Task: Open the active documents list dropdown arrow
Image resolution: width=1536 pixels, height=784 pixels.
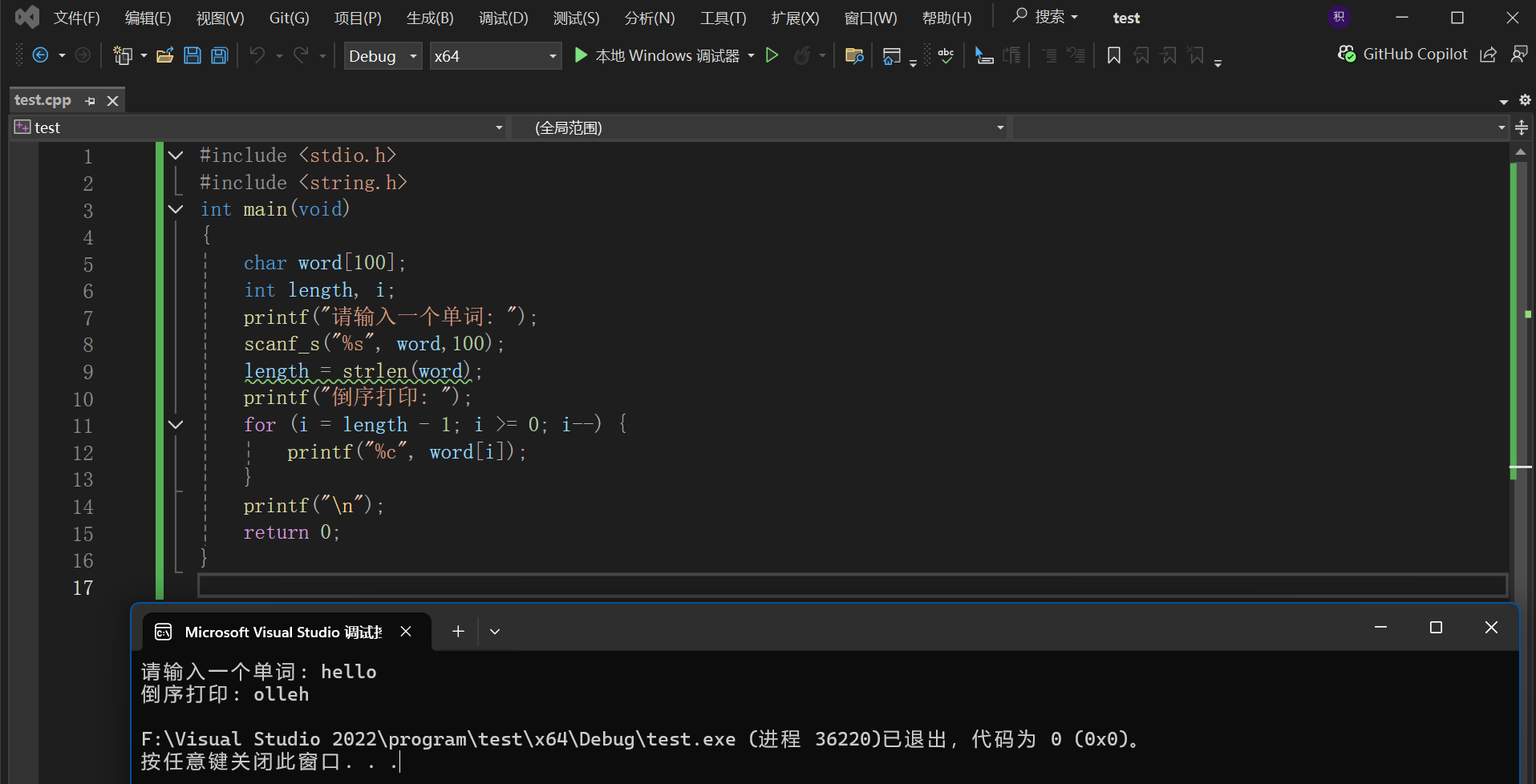Action: [1504, 101]
